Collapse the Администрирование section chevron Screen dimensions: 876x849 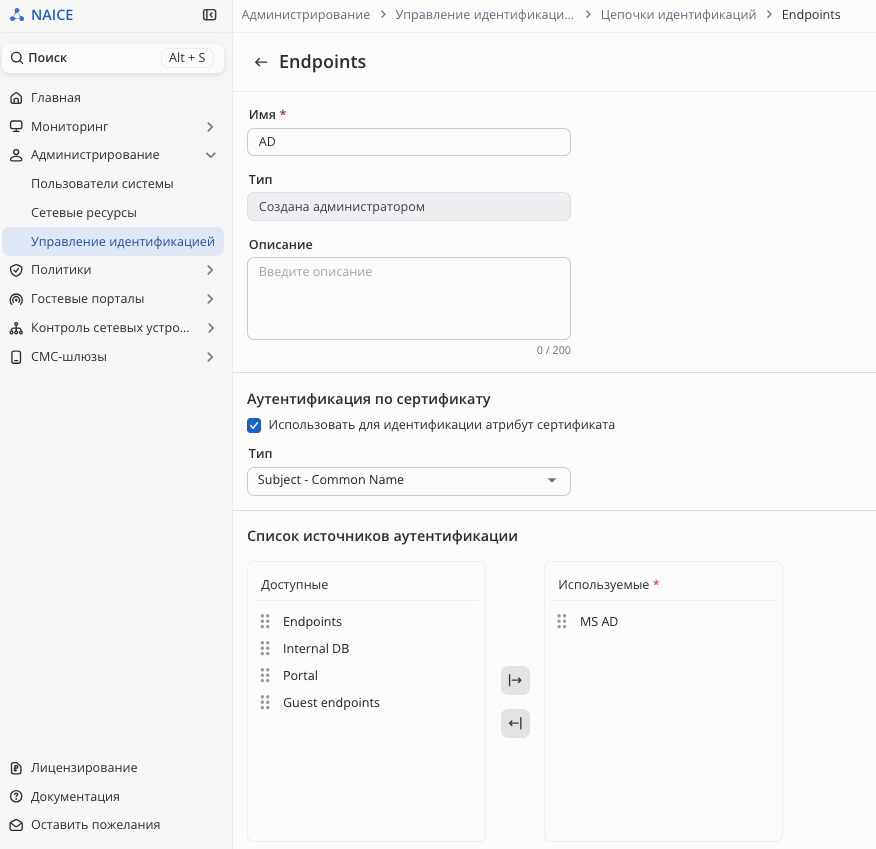(x=210, y=155)
